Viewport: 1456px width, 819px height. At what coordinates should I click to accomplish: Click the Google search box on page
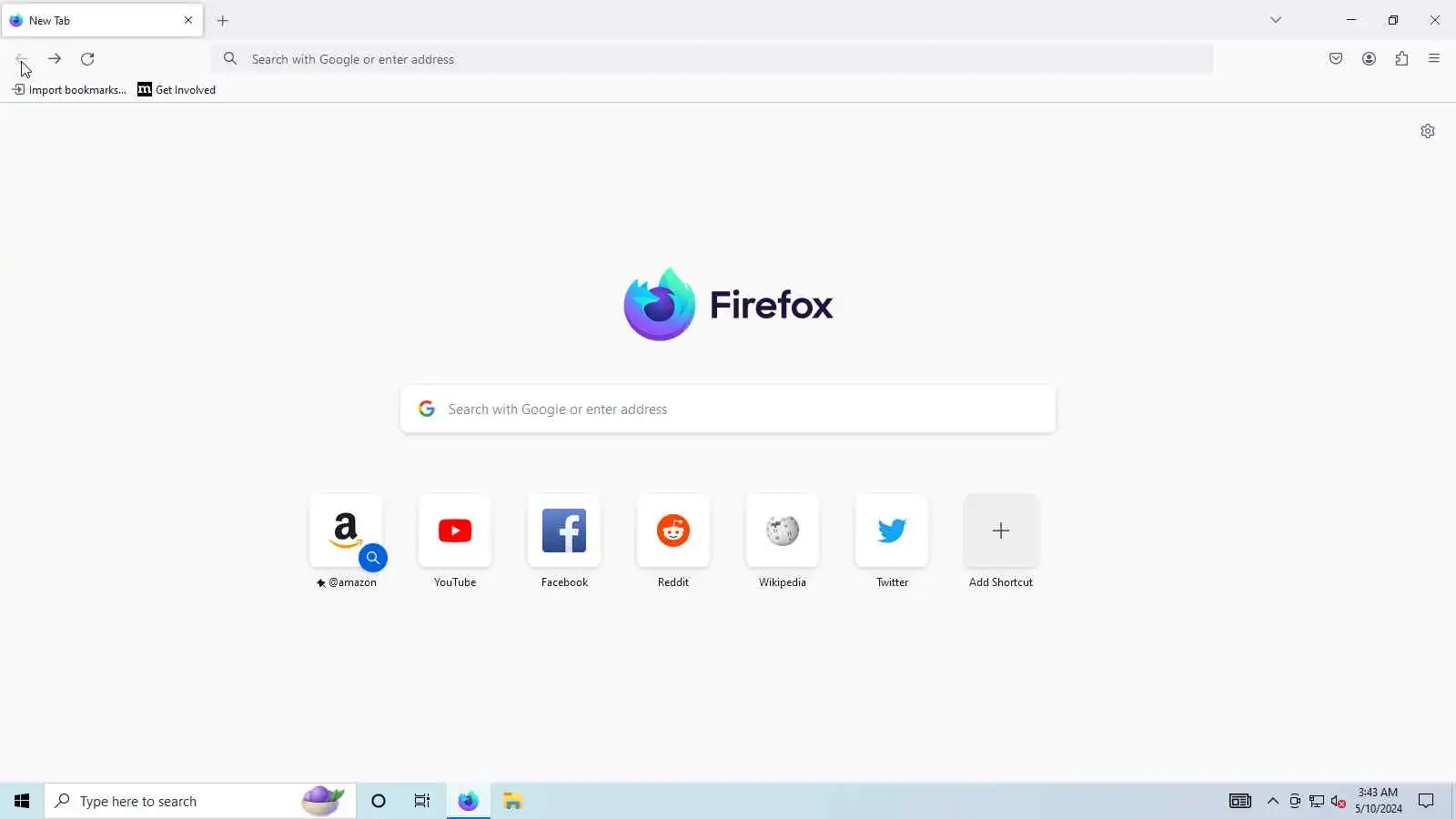pyautogui.click(x=728, y=409)
